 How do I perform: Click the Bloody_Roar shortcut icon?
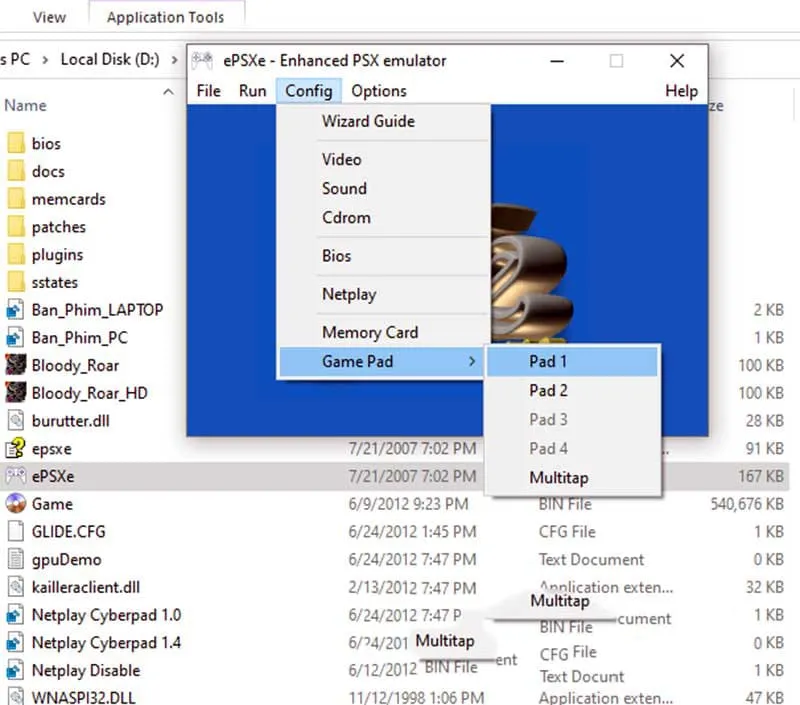pyautogui.click(x=15, y=365)
